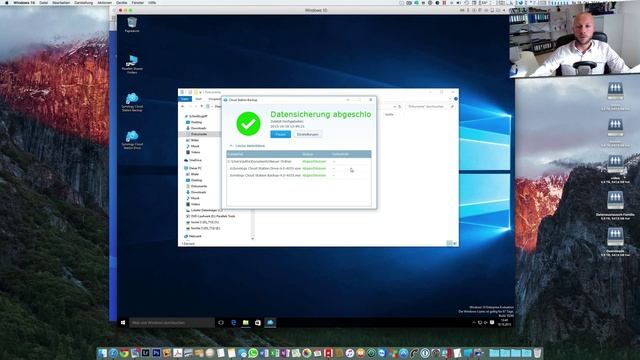The height and width of the screenshot is (360, 640).
Task: Launch OneNote from the Mac dock
Action: pyautogui.click(x=285, y=353)
